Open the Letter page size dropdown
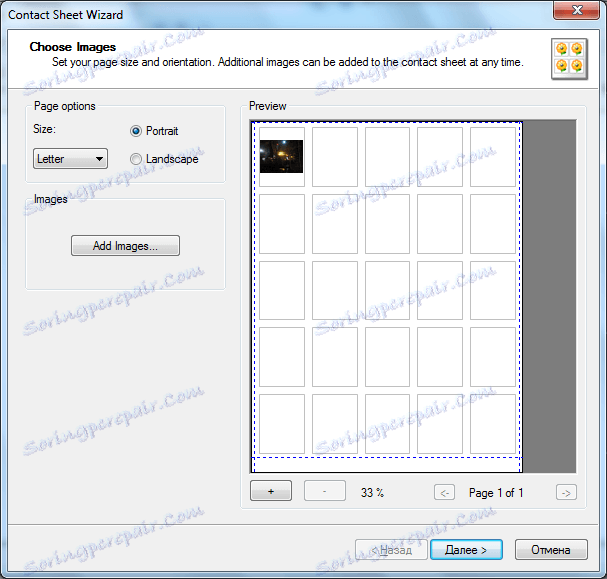 pos(70,159)
